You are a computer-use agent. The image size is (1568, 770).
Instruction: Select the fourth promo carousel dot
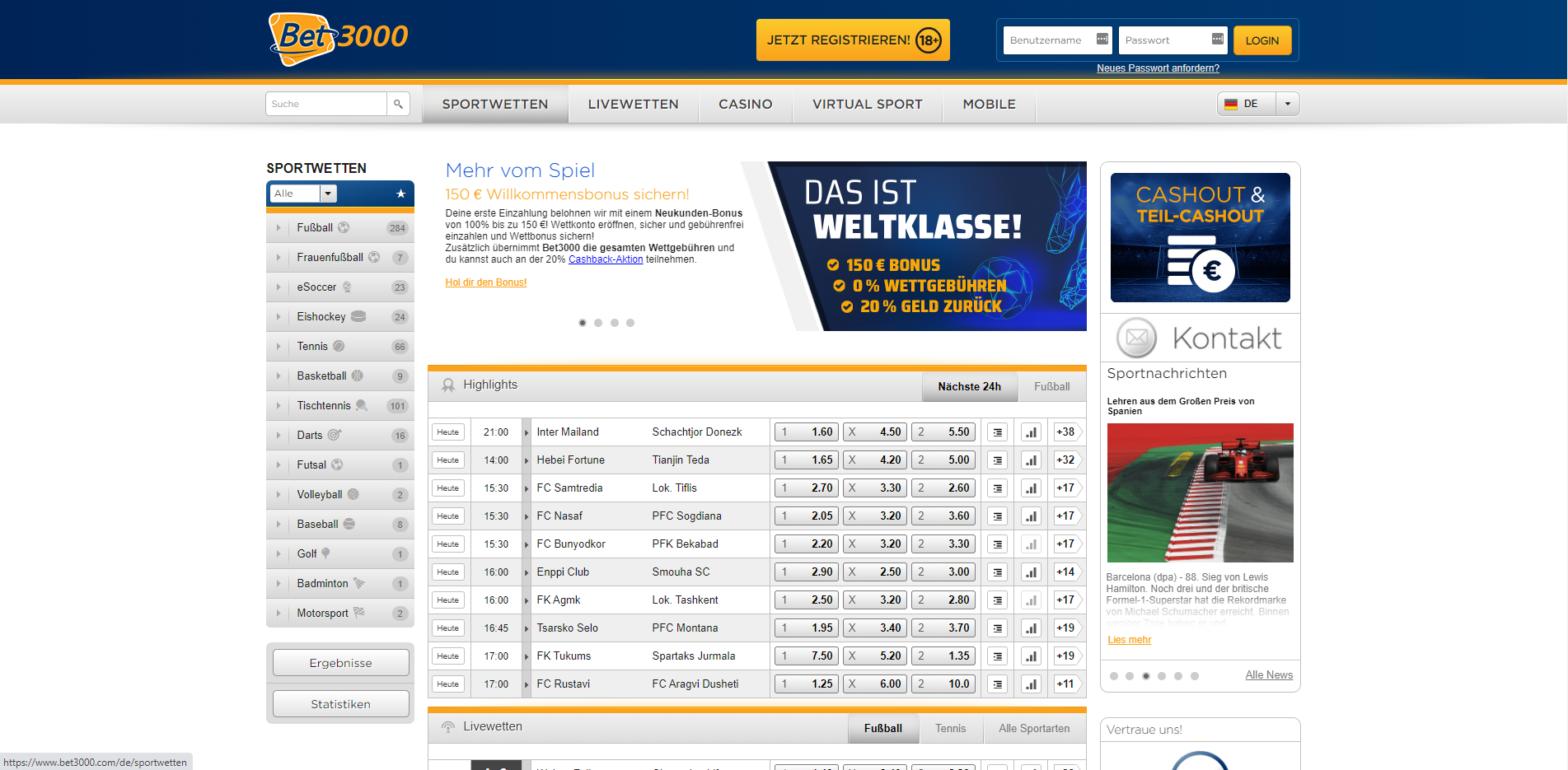point(630,323)
